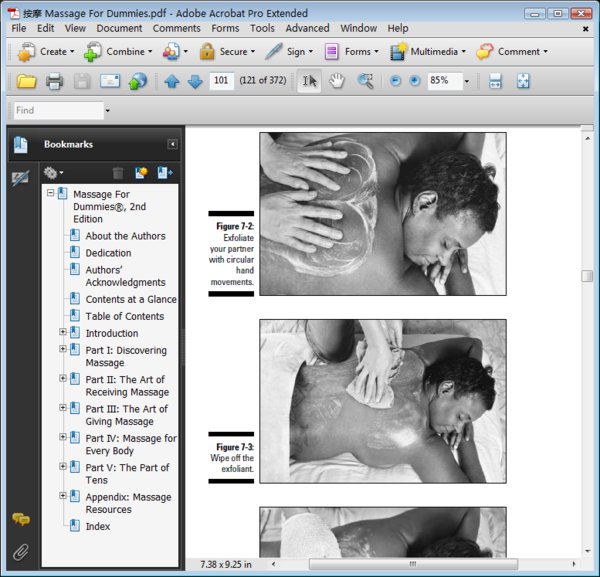Go to the next page arrow
This screenshot has height=577, width=600.
point(195,81)
